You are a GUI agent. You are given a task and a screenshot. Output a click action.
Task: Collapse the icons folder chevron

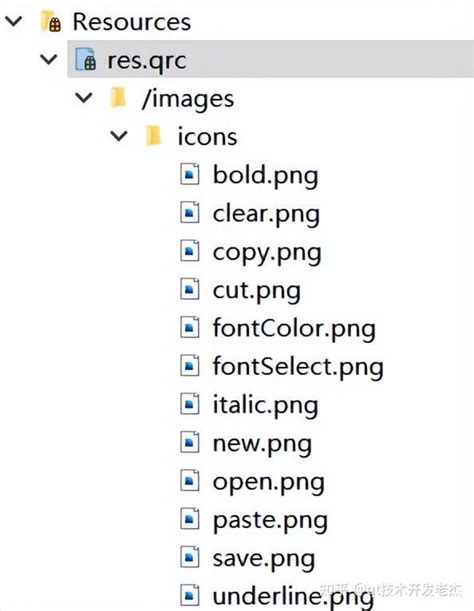point(119,136)
